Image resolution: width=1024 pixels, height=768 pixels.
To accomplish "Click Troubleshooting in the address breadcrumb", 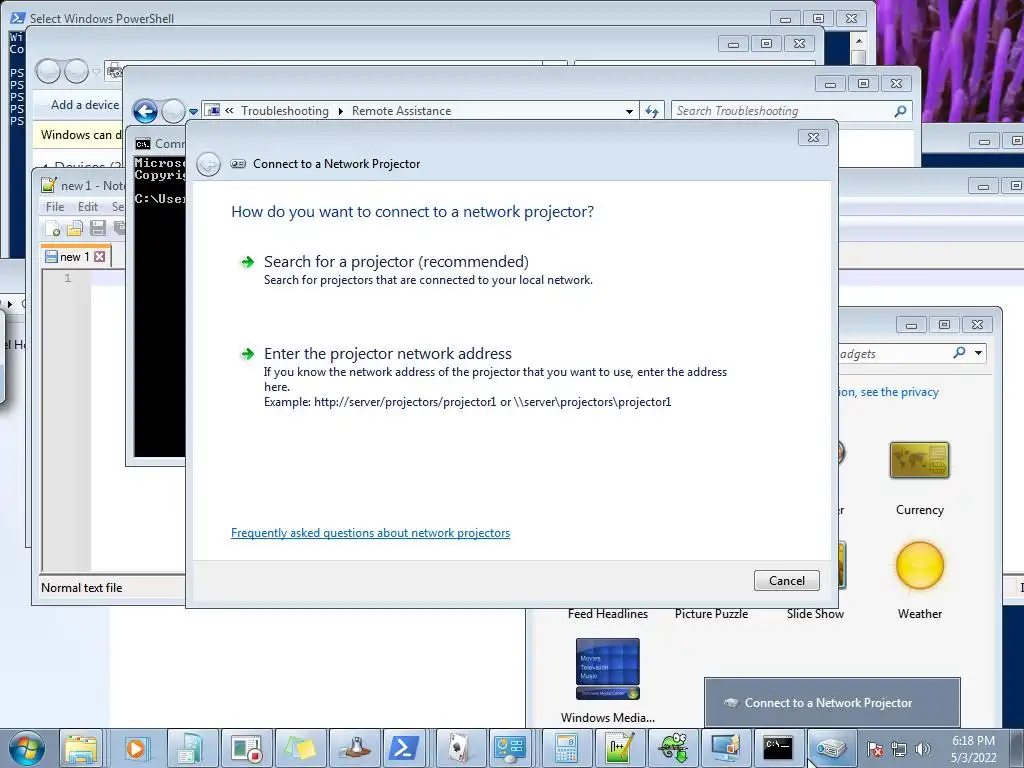I will click(x=285, y=111).
